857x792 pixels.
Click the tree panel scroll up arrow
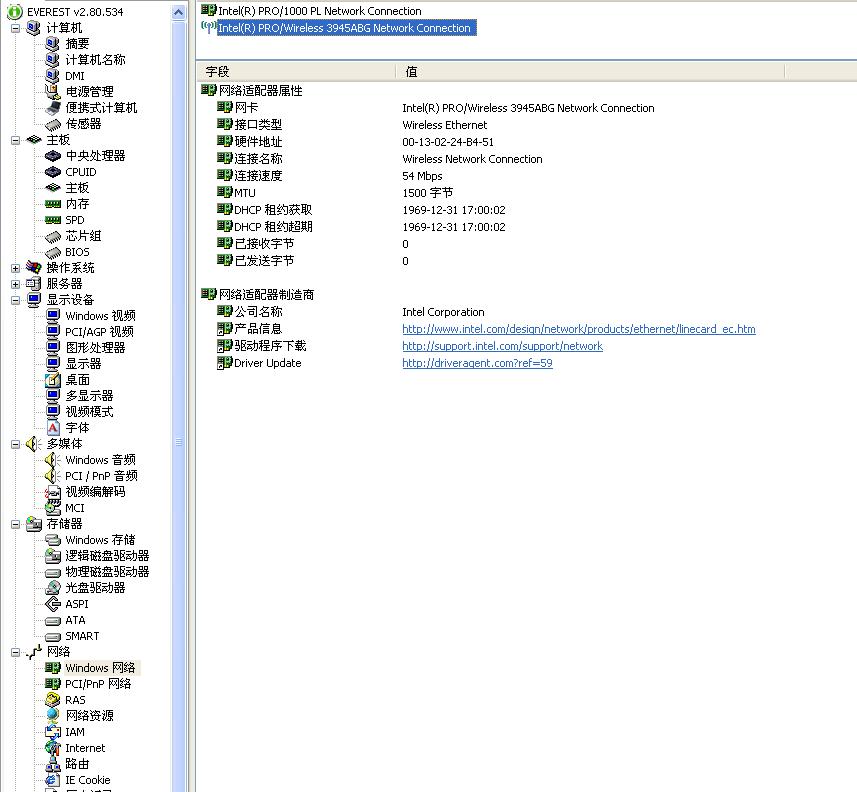point(179,12)
